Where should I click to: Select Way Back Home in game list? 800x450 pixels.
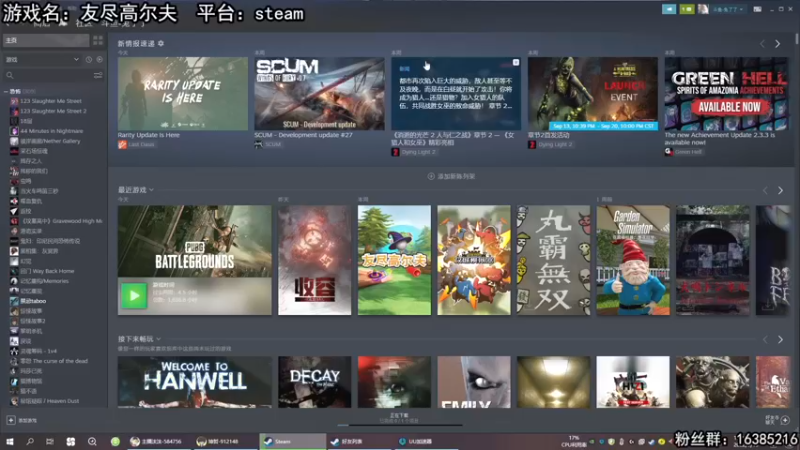pos(47,271)
